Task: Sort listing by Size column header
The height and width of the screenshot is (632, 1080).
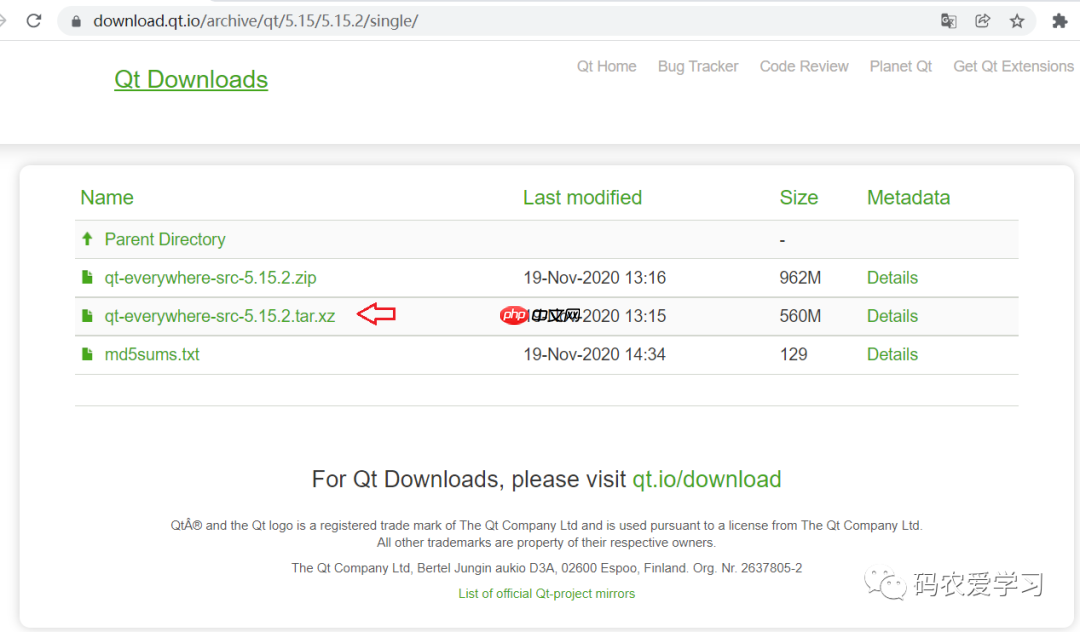Action: [798, 198]
